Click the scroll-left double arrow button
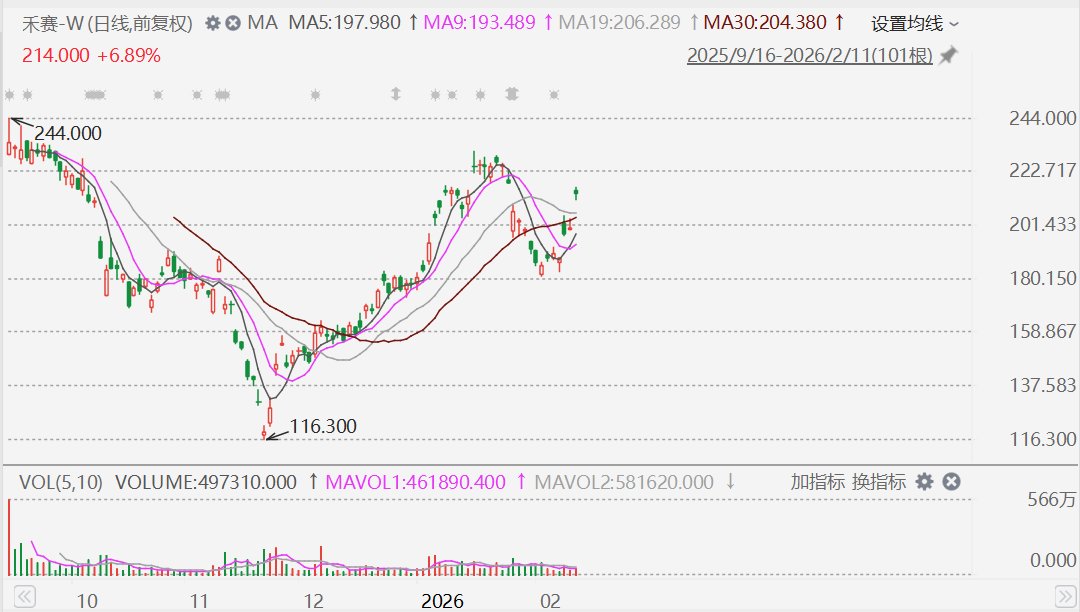This screenshot has height=612, width=1080. 24,596
